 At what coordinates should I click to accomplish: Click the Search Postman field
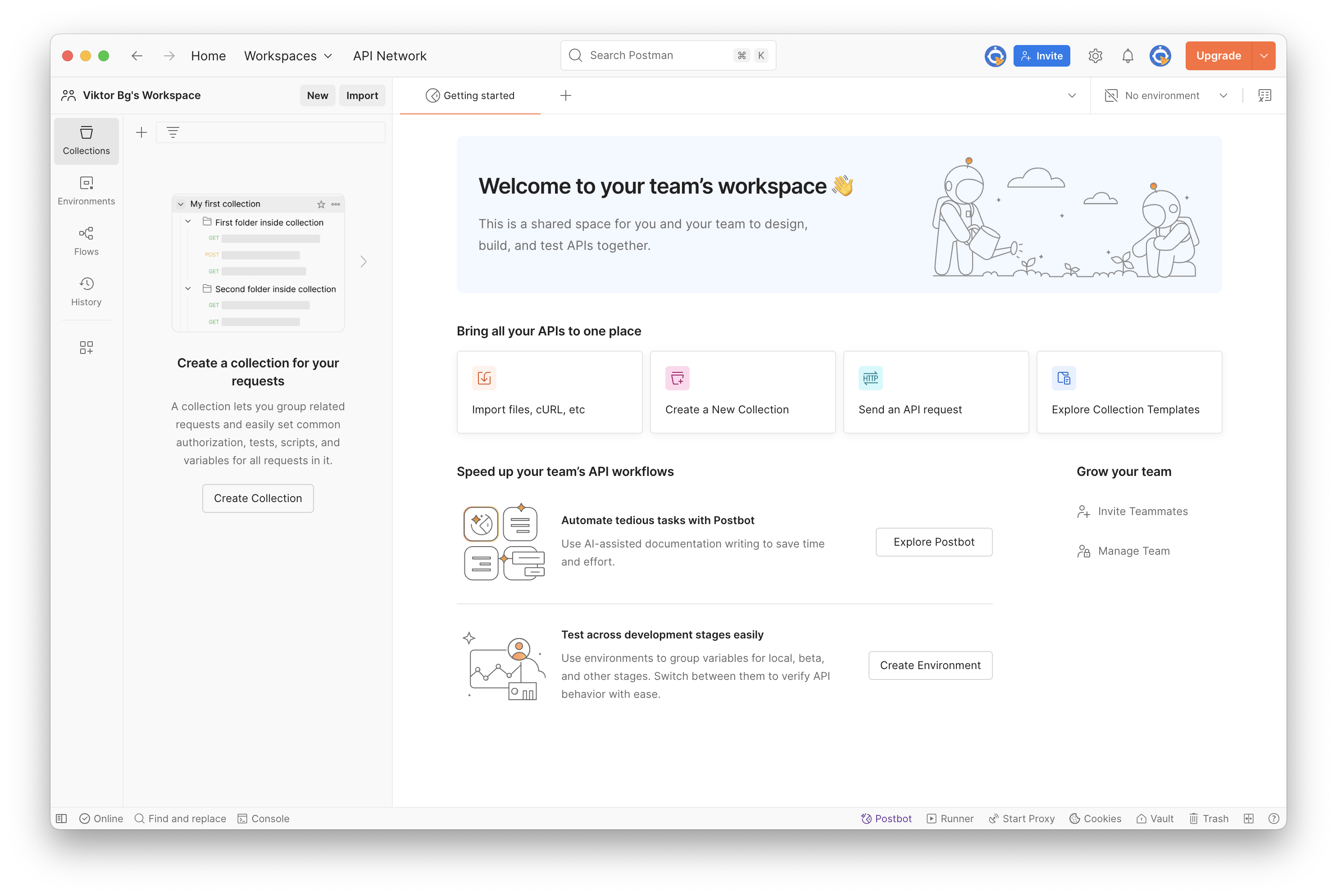(x=657, y=55)
